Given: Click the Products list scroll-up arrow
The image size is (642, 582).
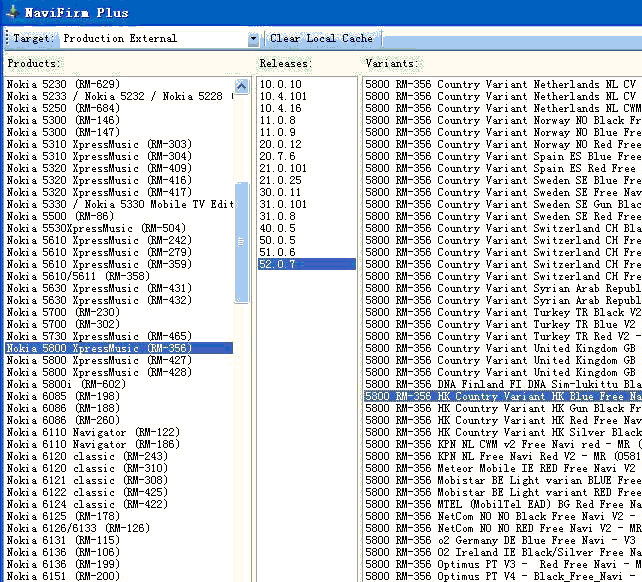Looking at the screenshot, I should pyautogui.click(x=241, y=84).
